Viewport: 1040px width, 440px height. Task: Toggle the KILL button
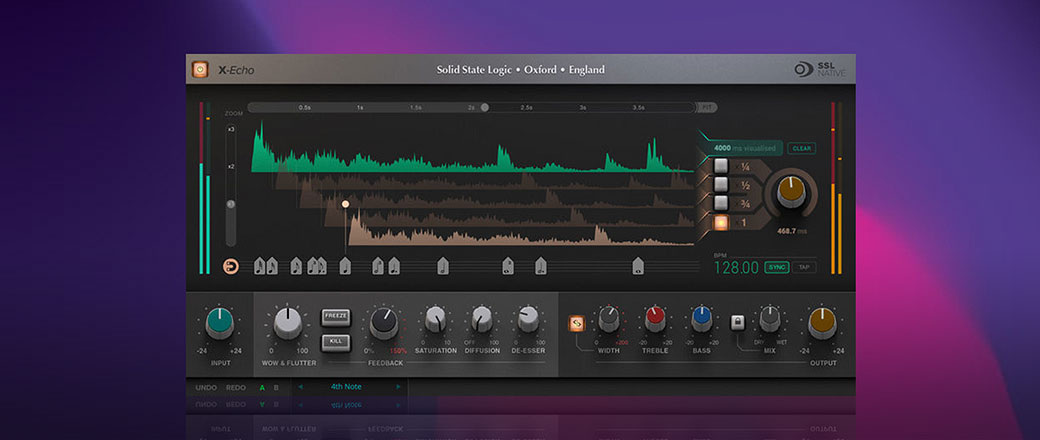pos(336,342)
